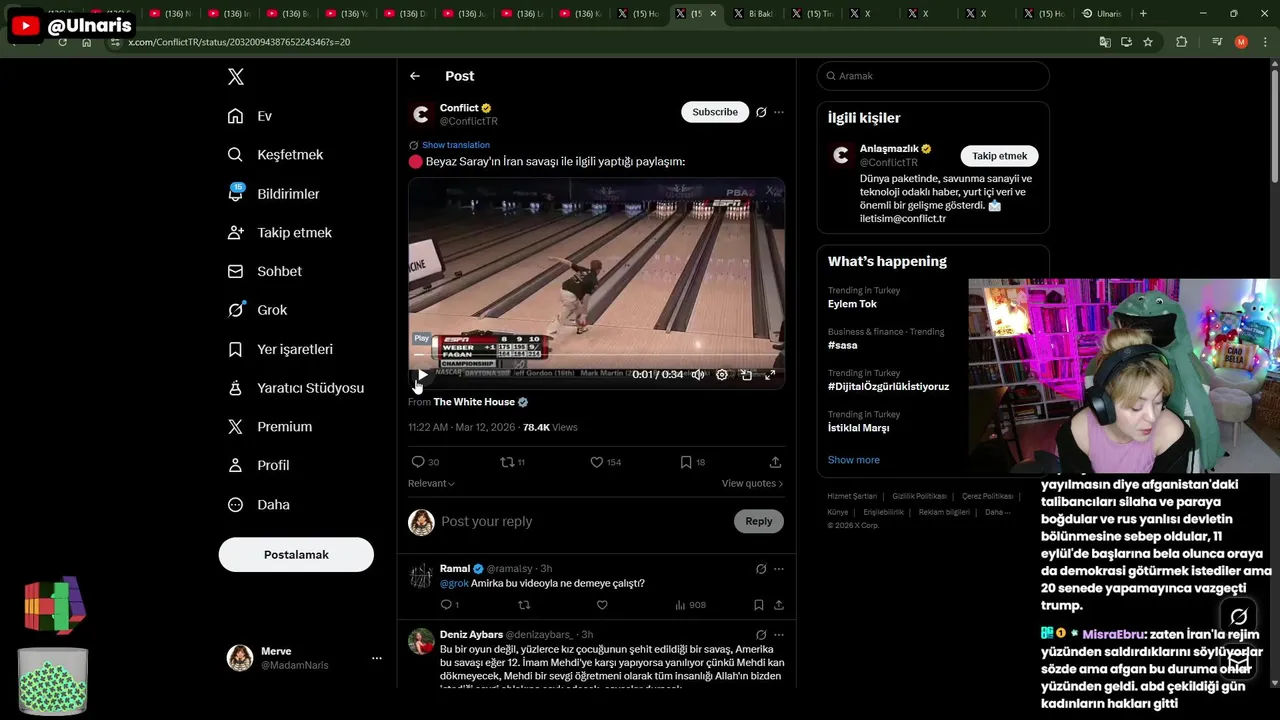The image size is (1280, 720).
Task: Open Premium in the sidebar
Action: click(269, 427)
